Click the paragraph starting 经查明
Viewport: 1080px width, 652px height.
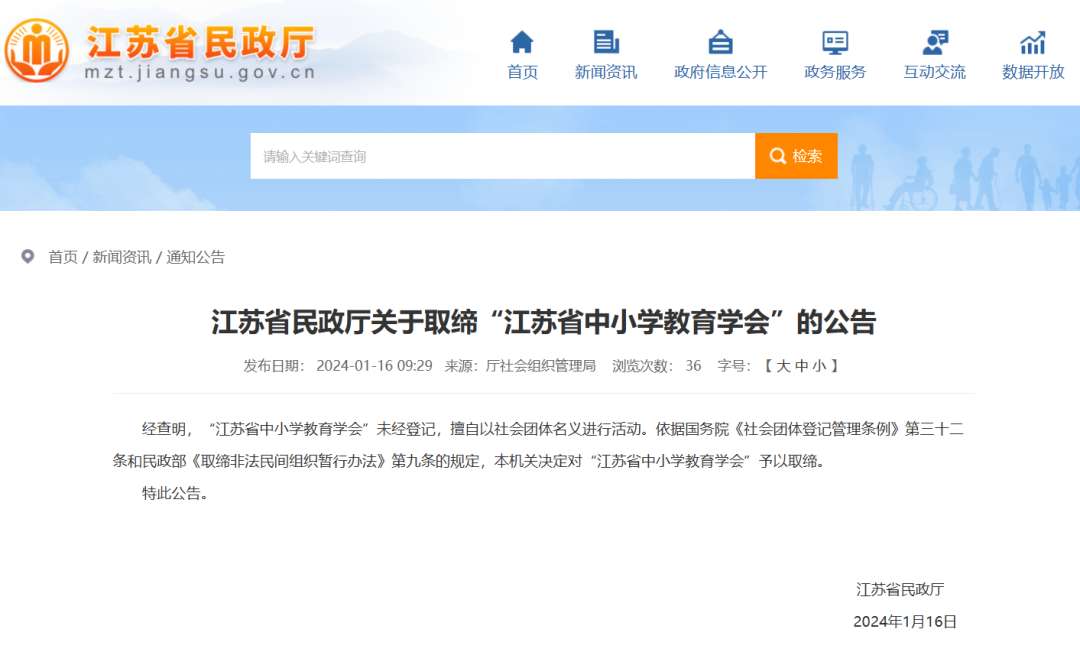click(539, 445)
